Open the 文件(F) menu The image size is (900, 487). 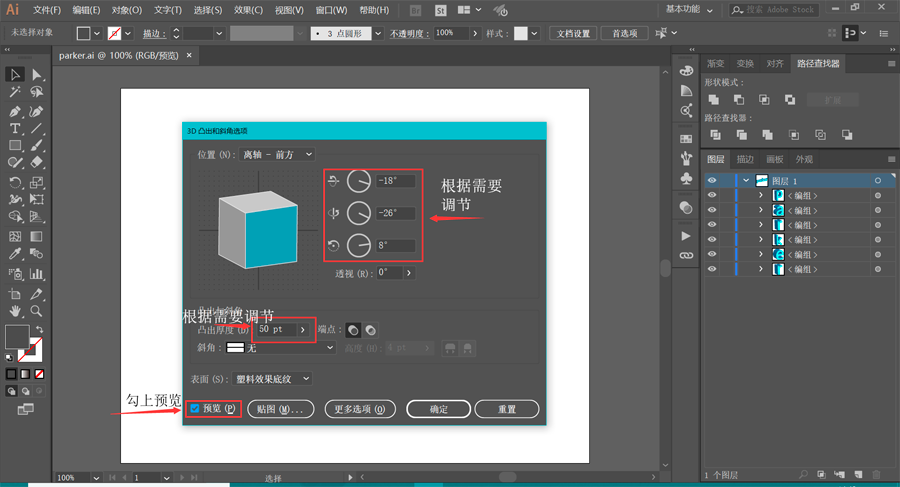click(46, 10)
